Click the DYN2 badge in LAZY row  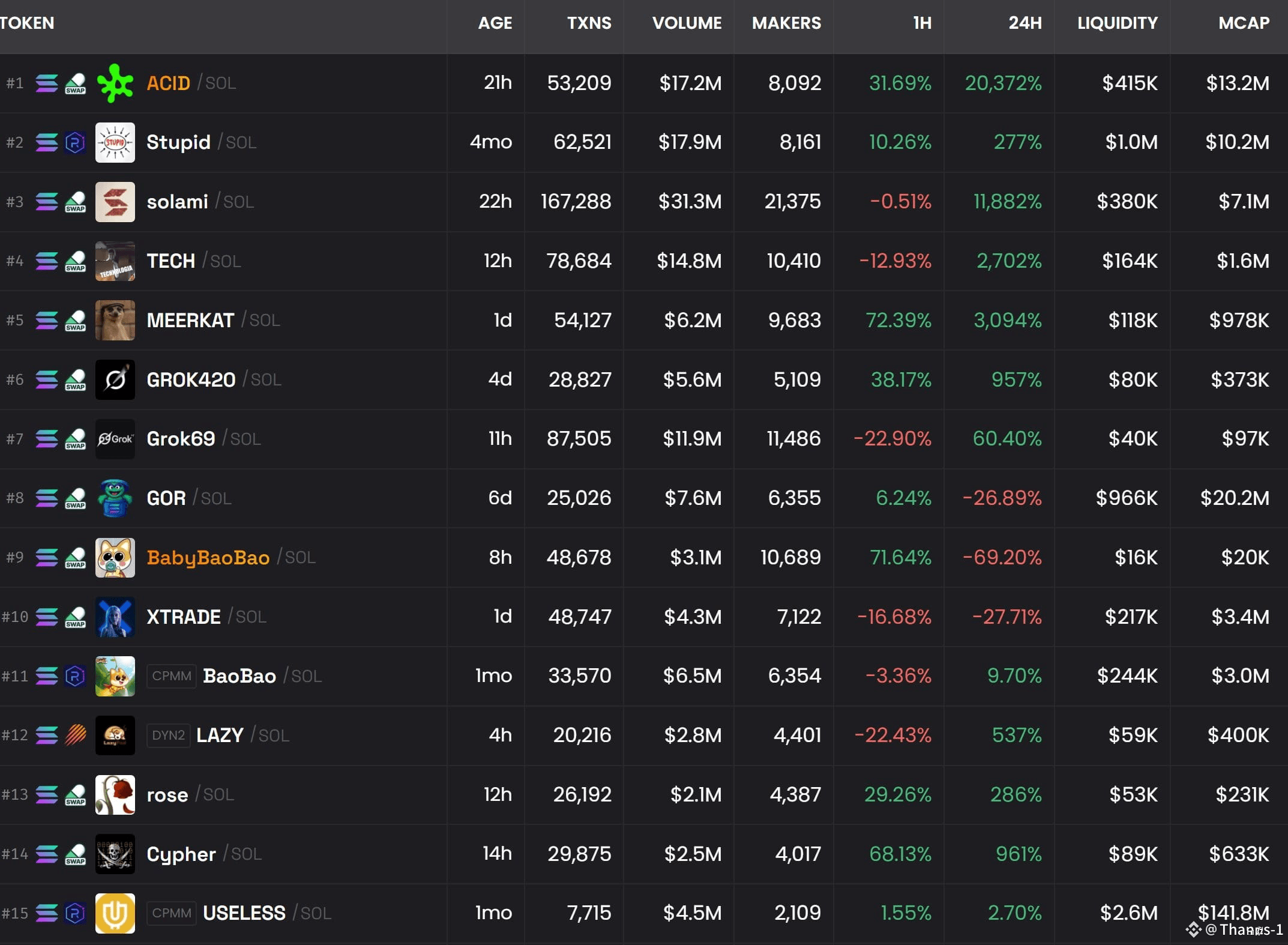169,735
